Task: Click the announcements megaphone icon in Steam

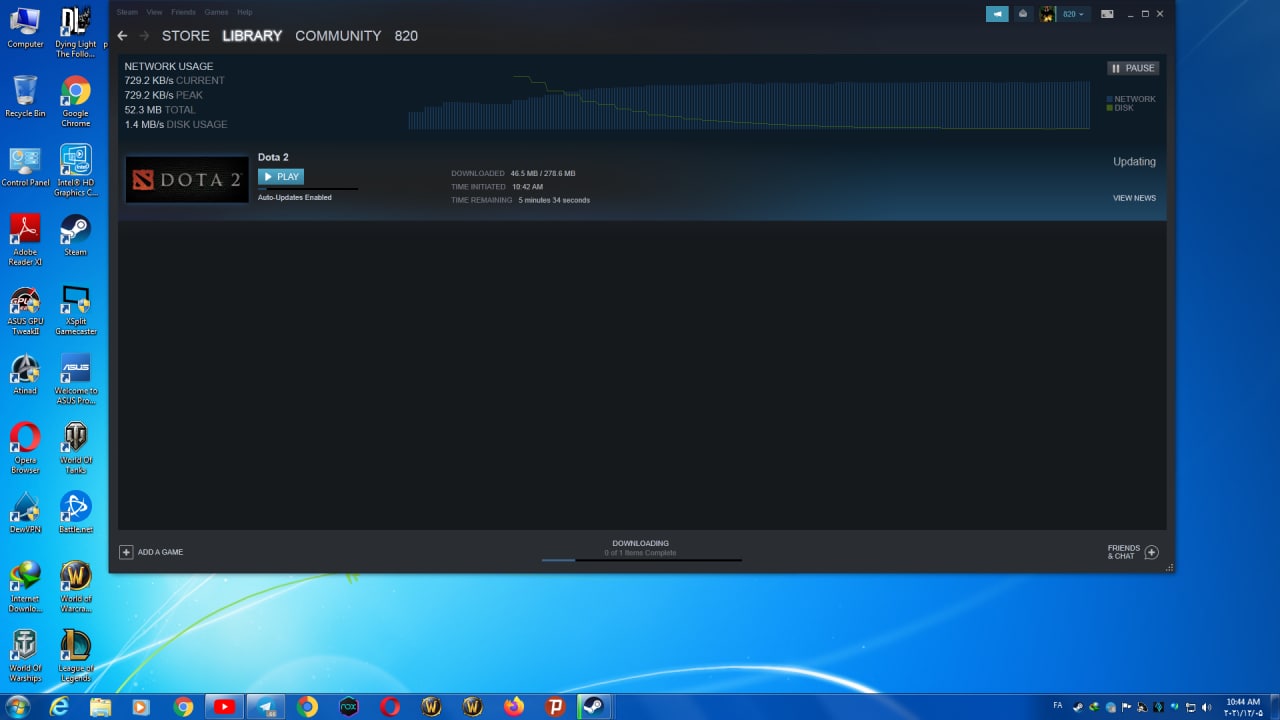Action: tap(997, 14)
